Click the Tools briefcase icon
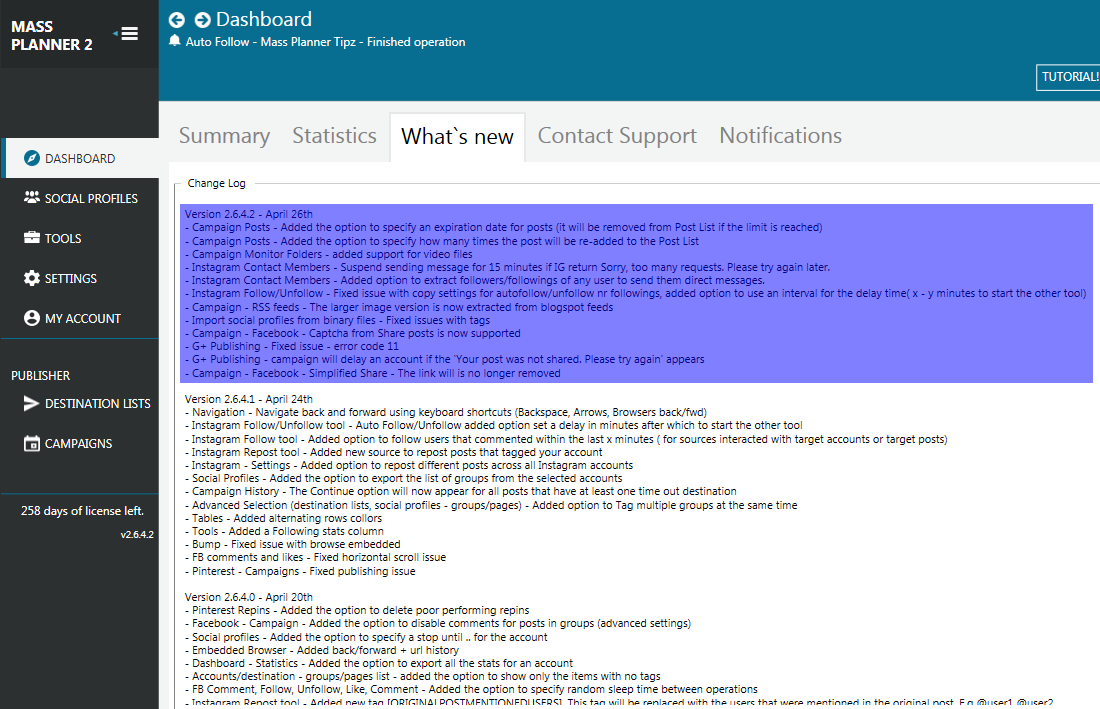This screenshot has height=709, width=1100. pos(31,238)
